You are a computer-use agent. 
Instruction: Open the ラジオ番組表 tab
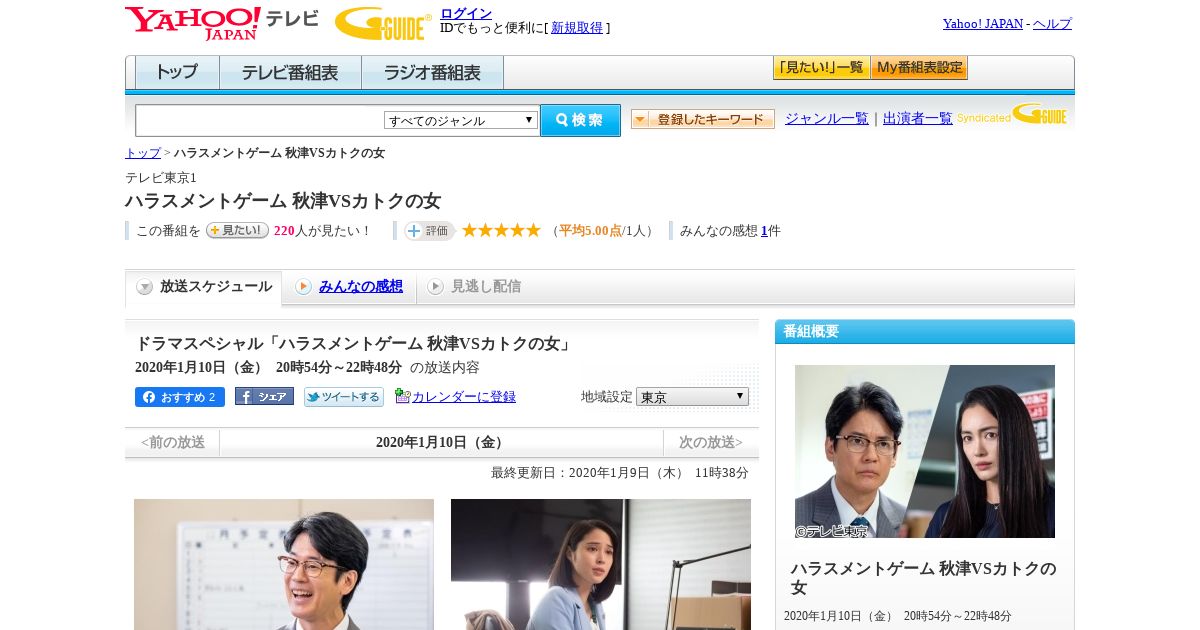pos(432,73)
